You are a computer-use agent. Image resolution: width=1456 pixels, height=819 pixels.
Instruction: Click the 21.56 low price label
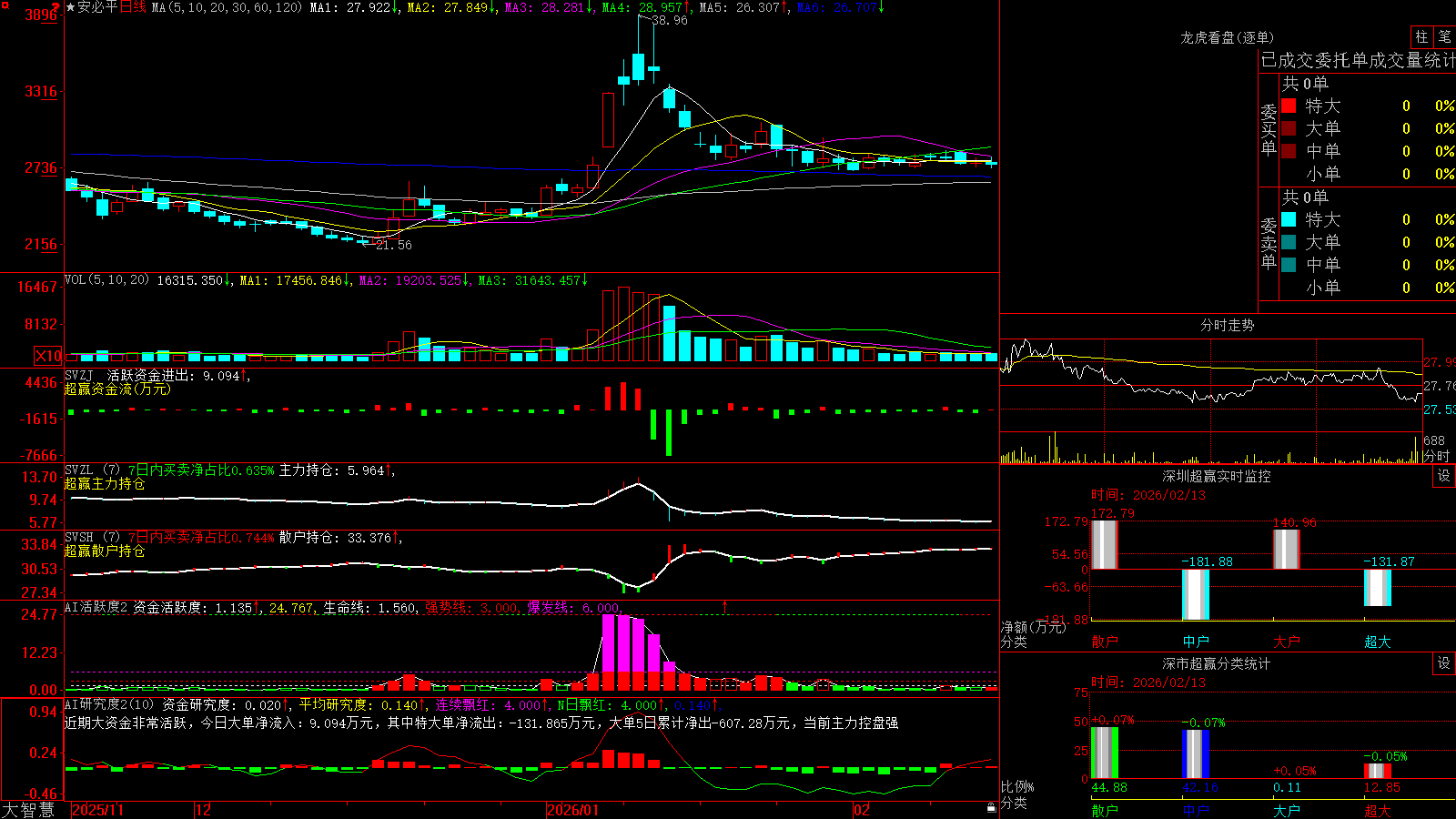coord(393,245)
